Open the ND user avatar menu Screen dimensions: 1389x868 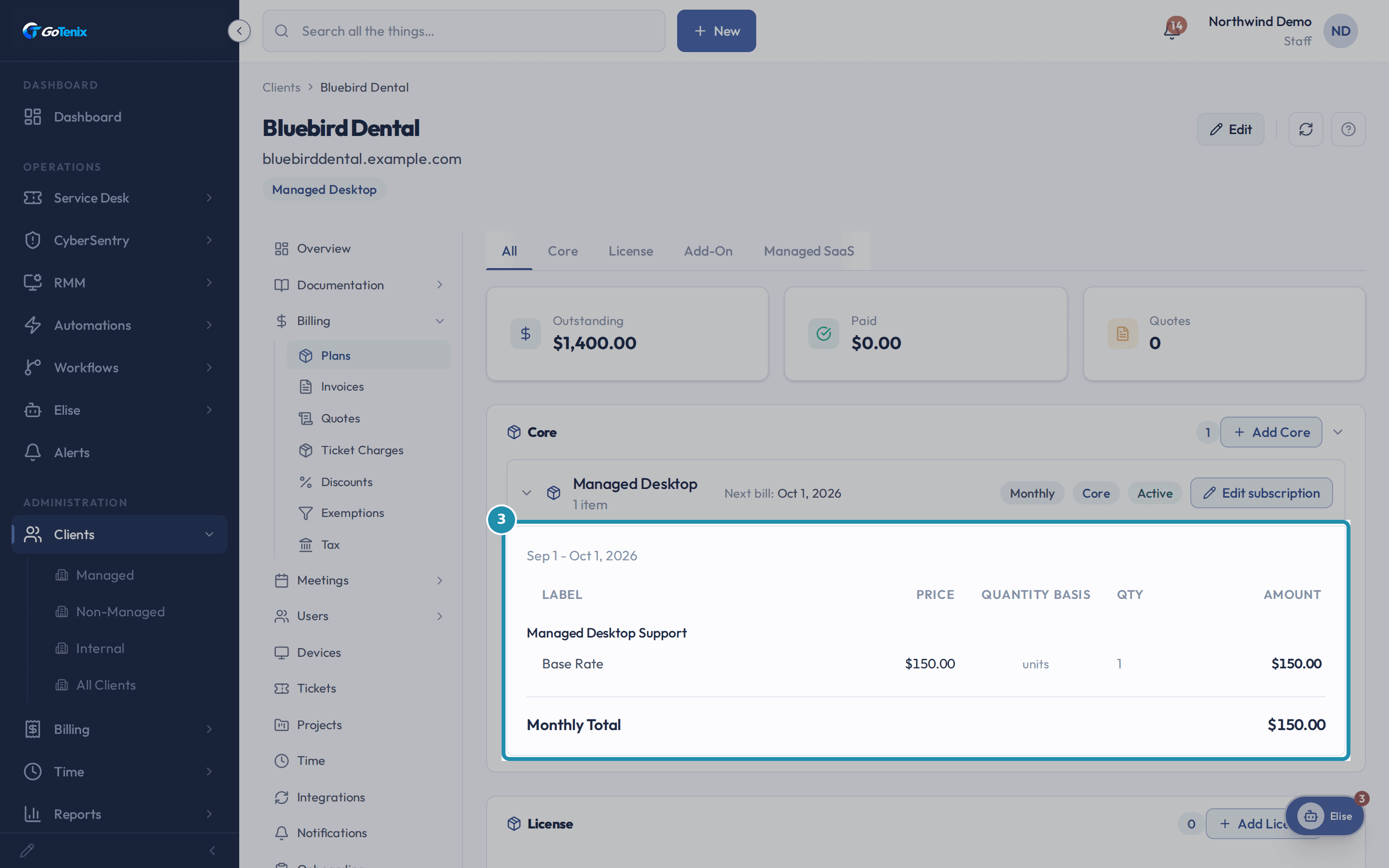tap(1340, 31)
